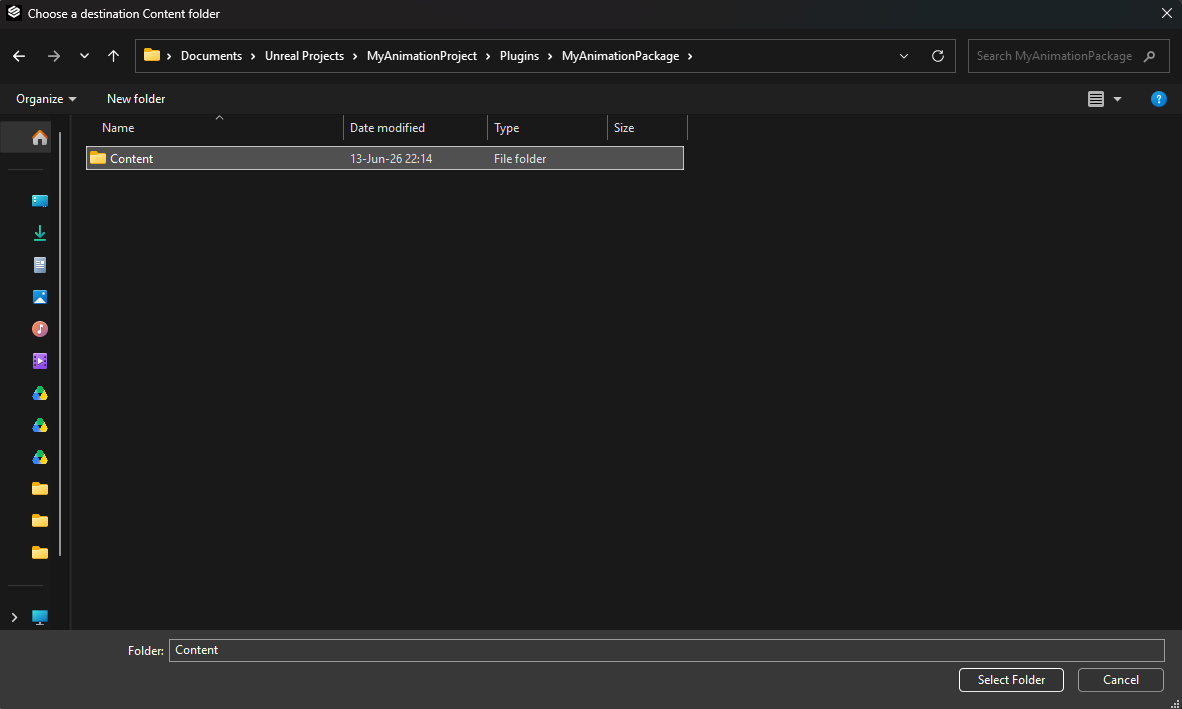This screenshot has height=709, width=1182.
Task: Open previous locations dropdown in address bar
Action: (904, 56)
